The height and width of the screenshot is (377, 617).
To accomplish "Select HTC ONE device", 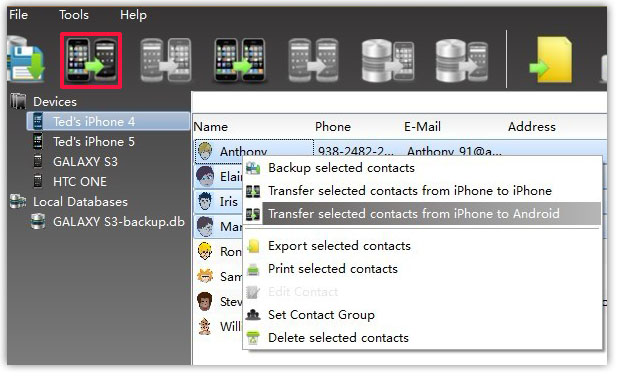I will (80, 181).
